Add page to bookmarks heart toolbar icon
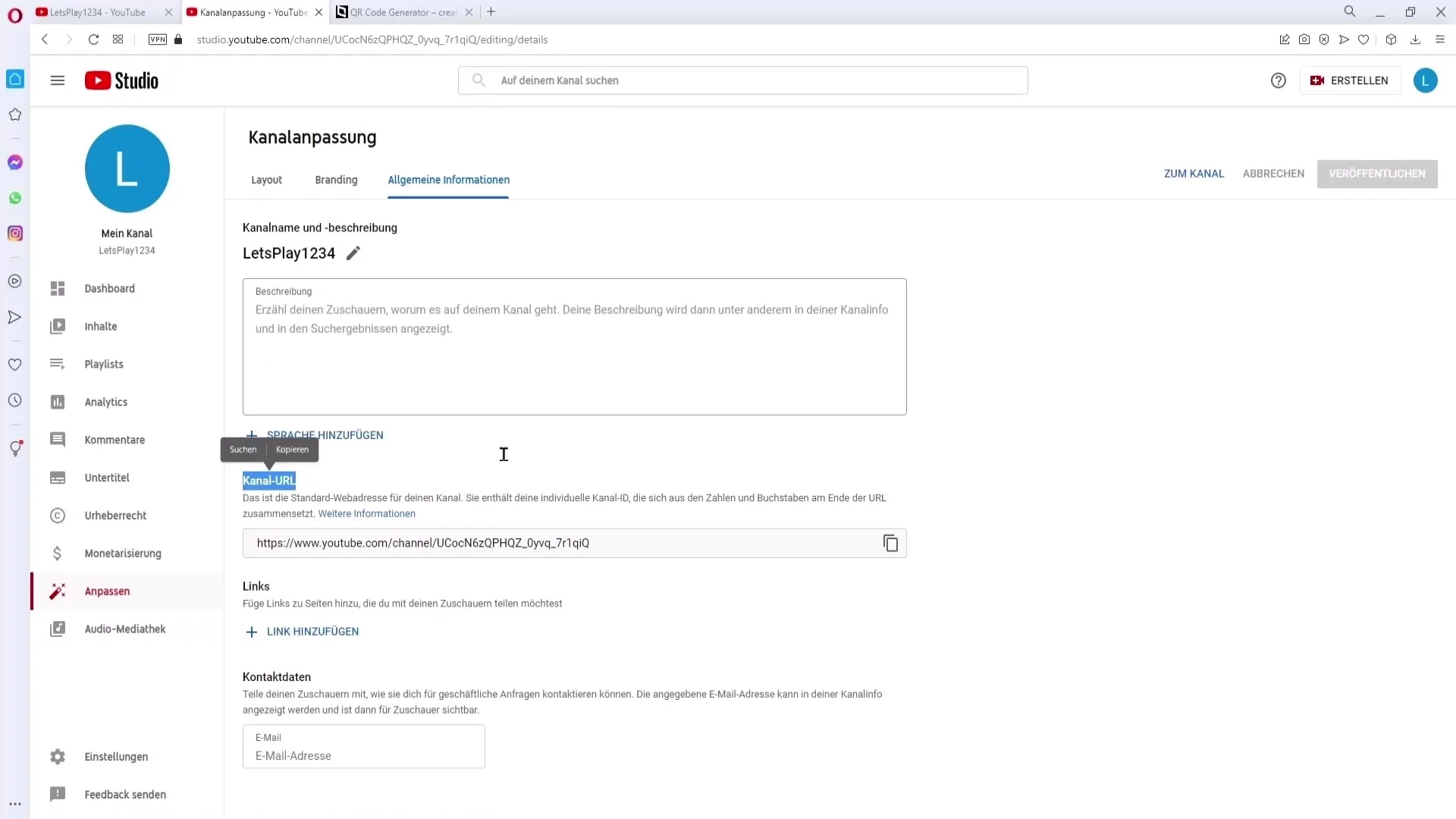The image size is (1456, 819). [1363, 39]
